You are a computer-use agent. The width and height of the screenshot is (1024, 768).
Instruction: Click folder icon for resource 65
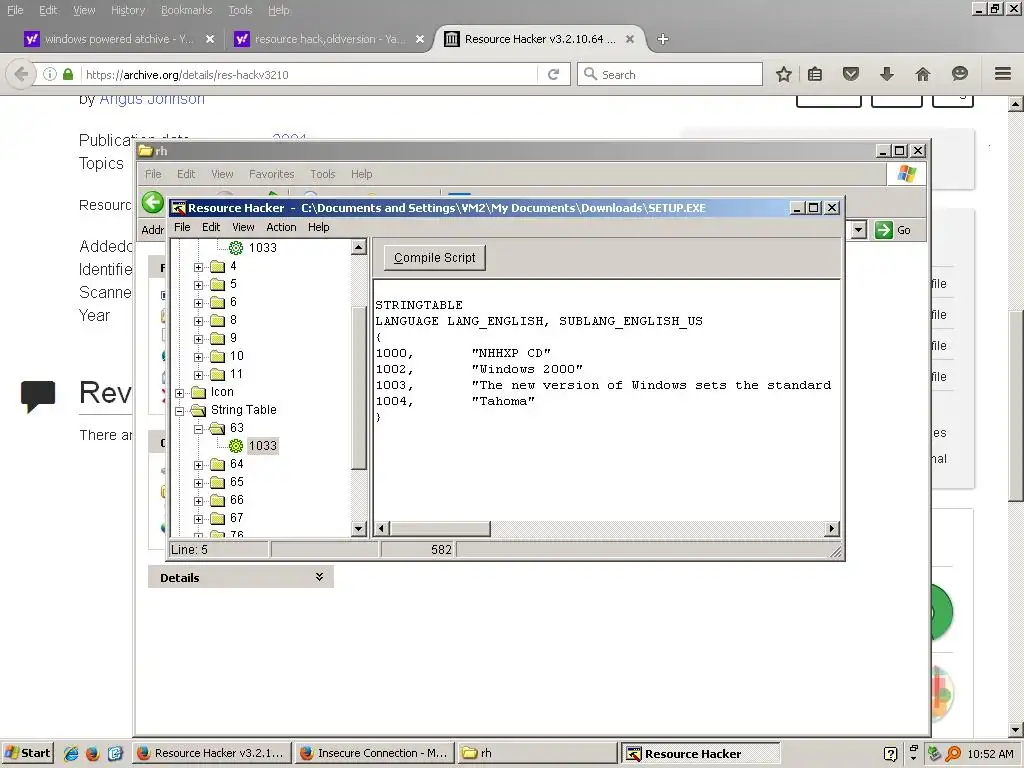(x=217, y=483)
